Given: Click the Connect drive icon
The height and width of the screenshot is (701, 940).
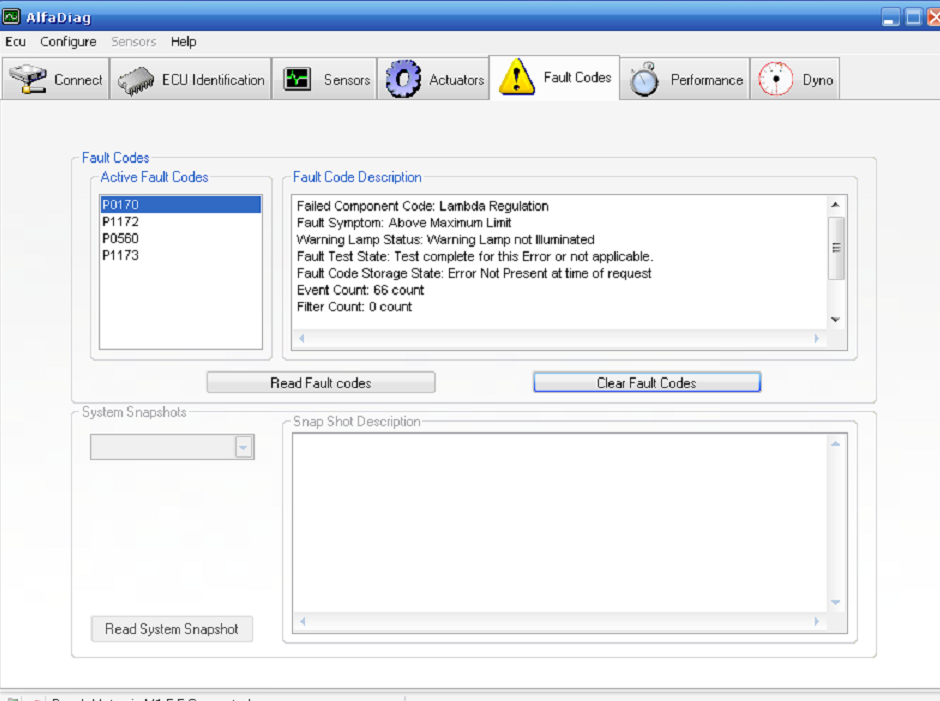Looking at the screenshot, I should 28,79.
